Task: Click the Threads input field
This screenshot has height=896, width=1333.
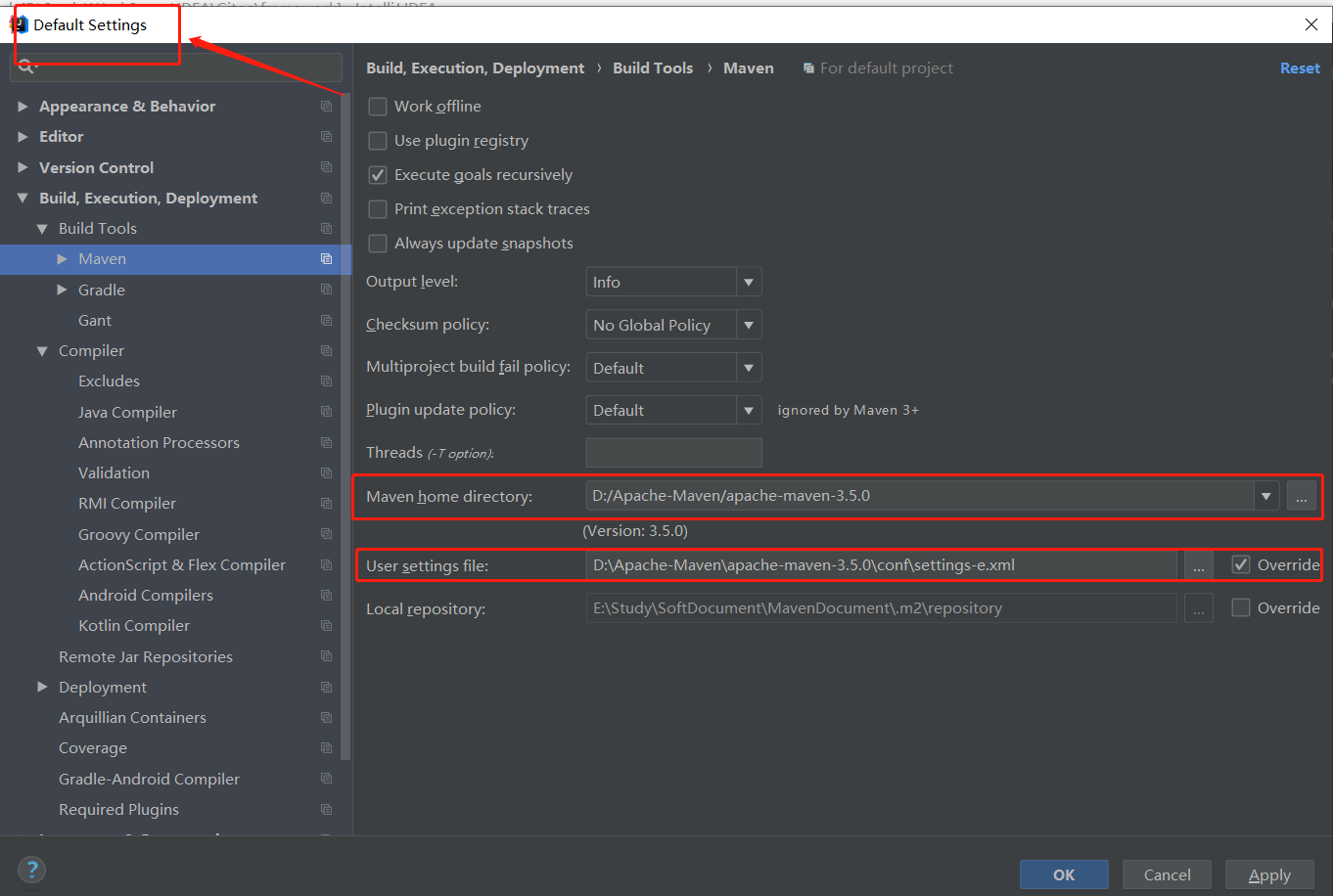Action: click(x=673, y=452)
